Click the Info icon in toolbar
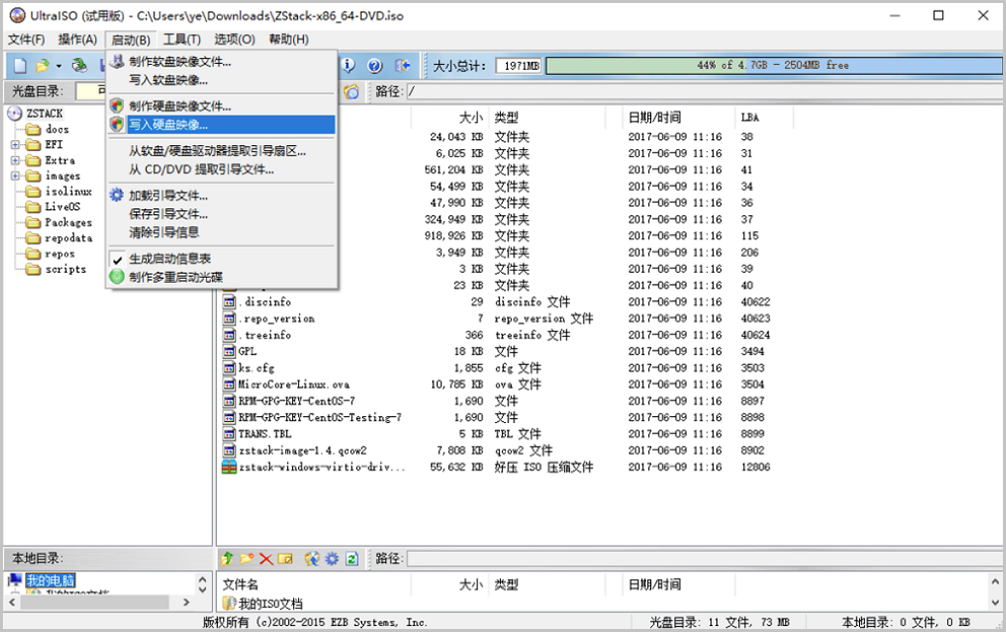Screen dimensions: 1006x632 click(349, 66)
